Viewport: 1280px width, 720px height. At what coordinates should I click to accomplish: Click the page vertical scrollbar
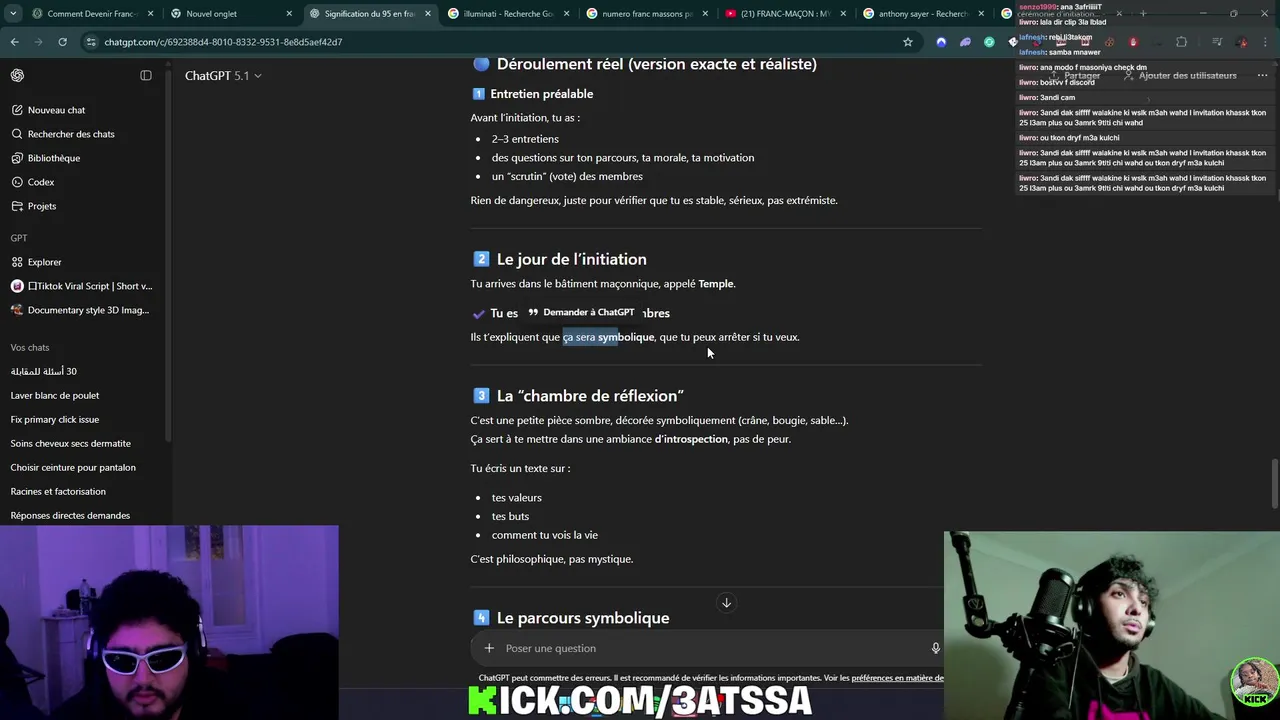tap(1275, 483)
